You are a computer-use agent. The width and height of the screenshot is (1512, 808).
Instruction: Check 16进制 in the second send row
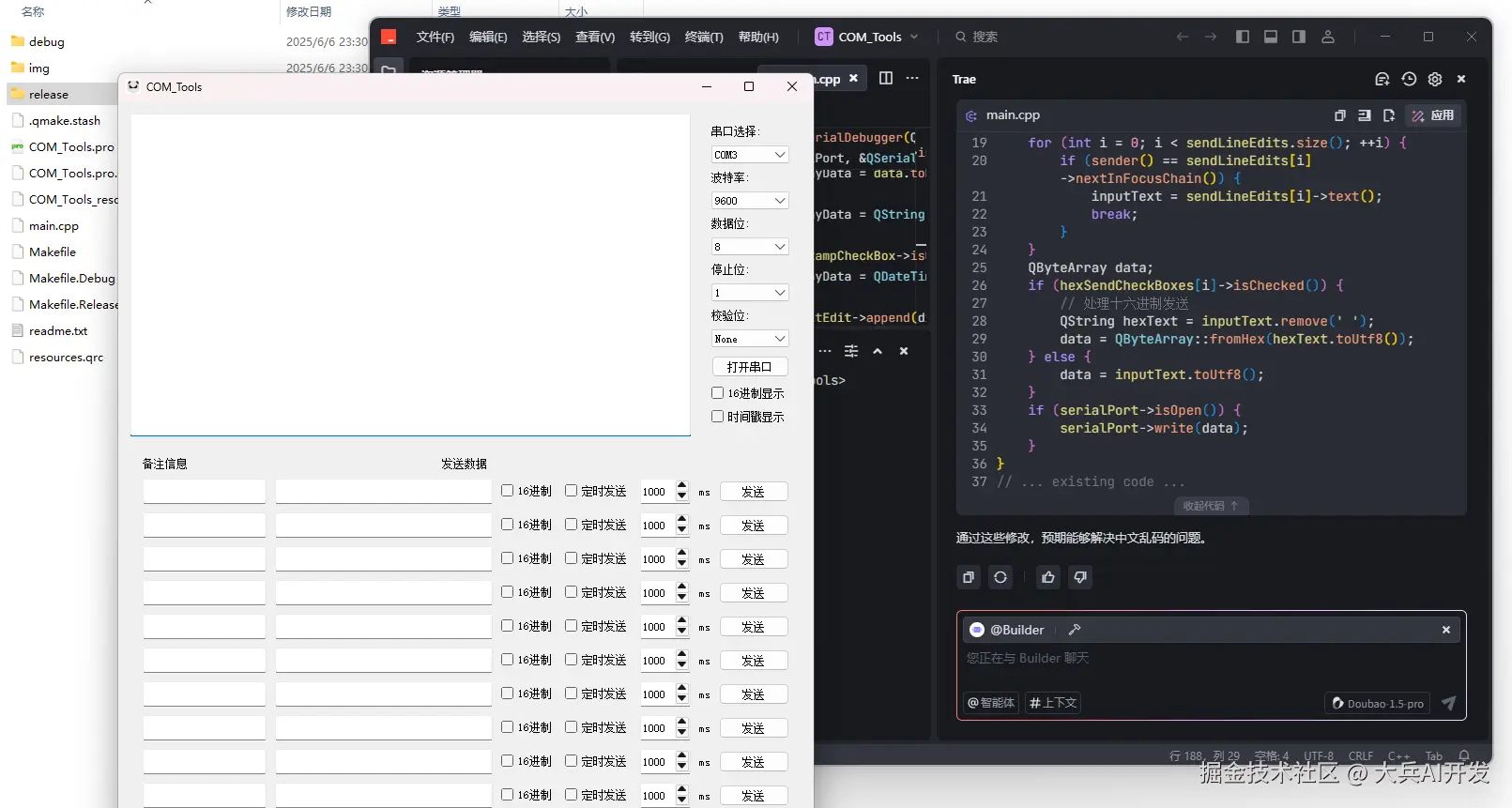point(507,525)
